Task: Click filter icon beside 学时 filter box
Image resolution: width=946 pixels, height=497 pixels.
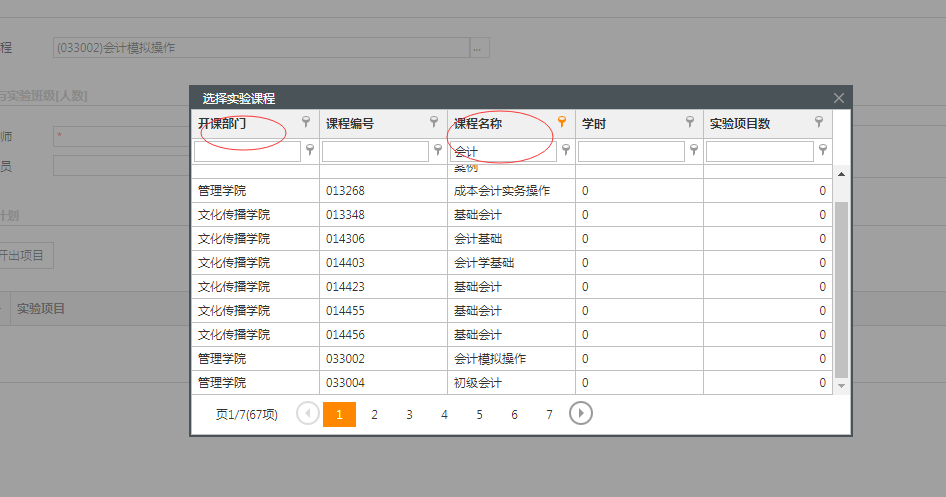Action: (x=693, y=151)
